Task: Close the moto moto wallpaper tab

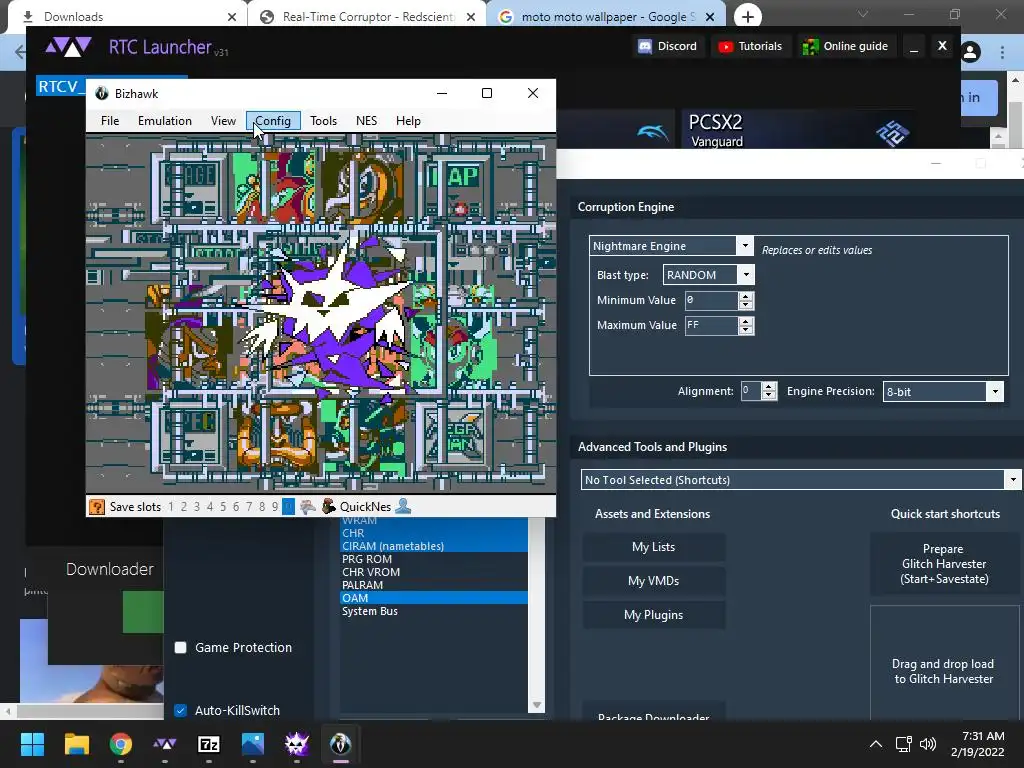Action: point(711,17)
